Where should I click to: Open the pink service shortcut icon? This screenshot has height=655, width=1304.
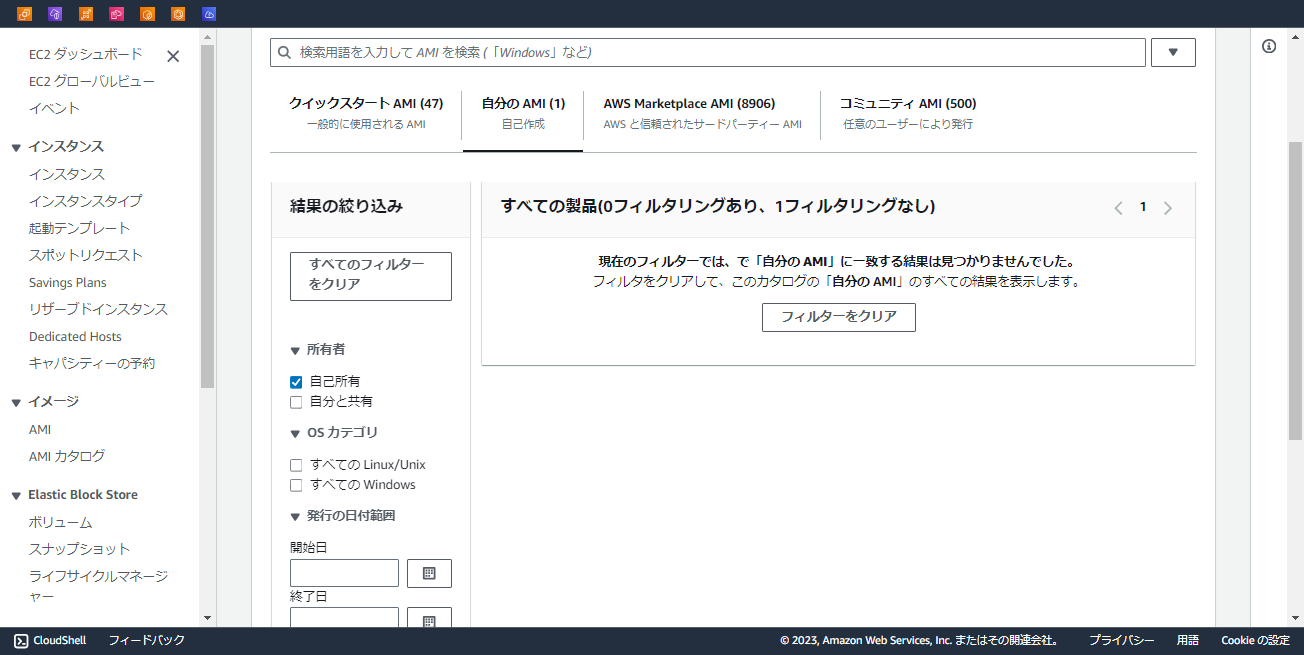(117, 14)
